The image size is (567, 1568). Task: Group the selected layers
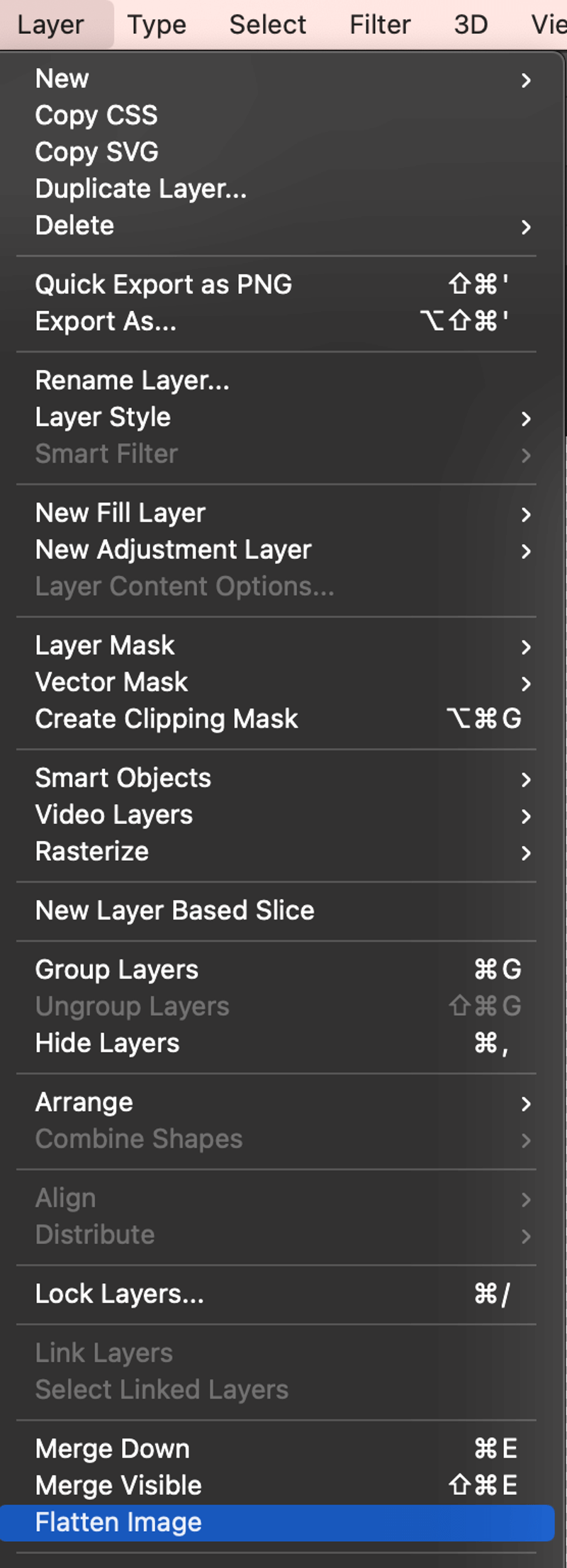pos(116,969)
